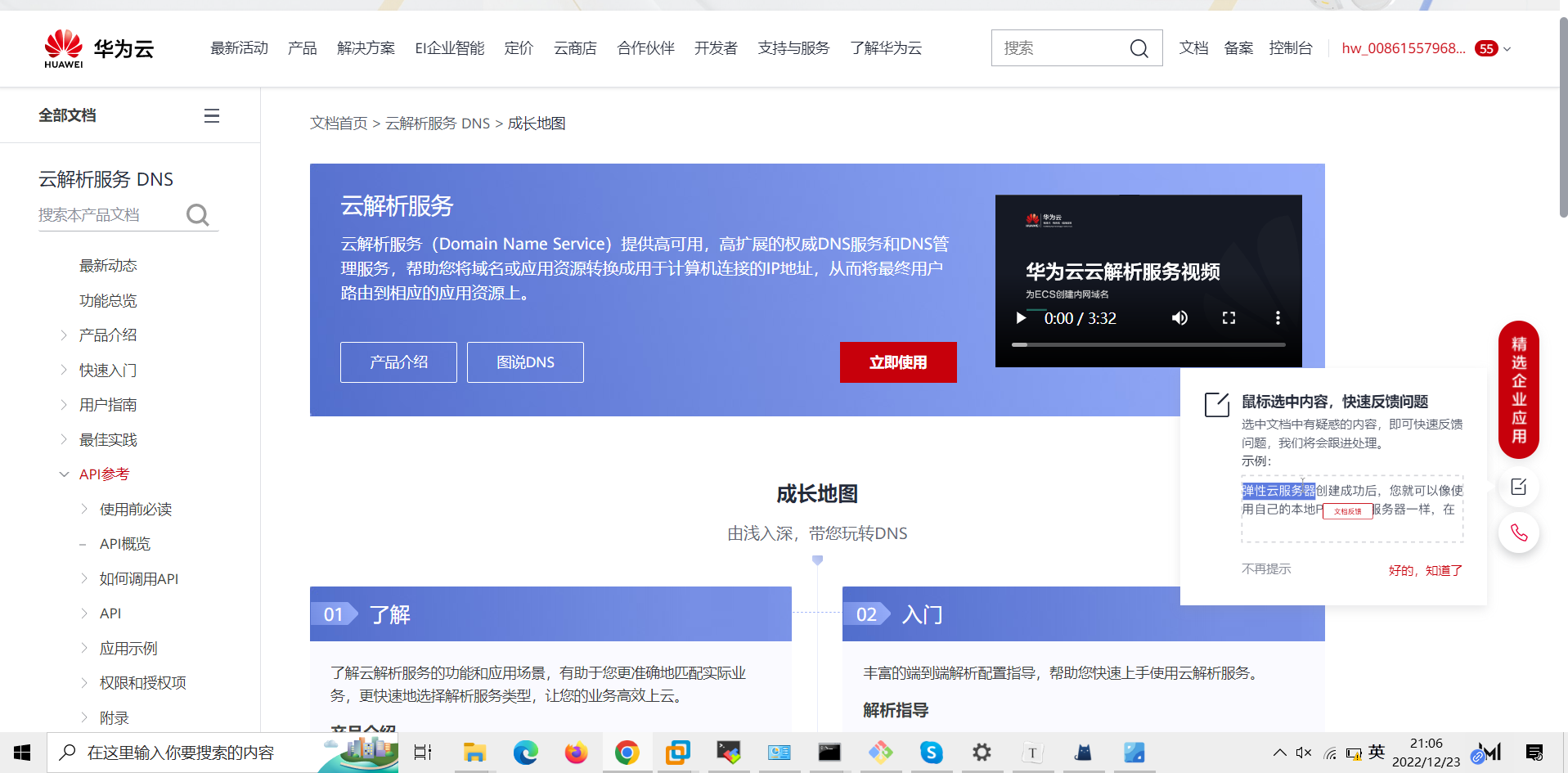Expand 如何调用API tree node
The width and height of the screenshot is (1568, 773).
(x=84, y=578)
